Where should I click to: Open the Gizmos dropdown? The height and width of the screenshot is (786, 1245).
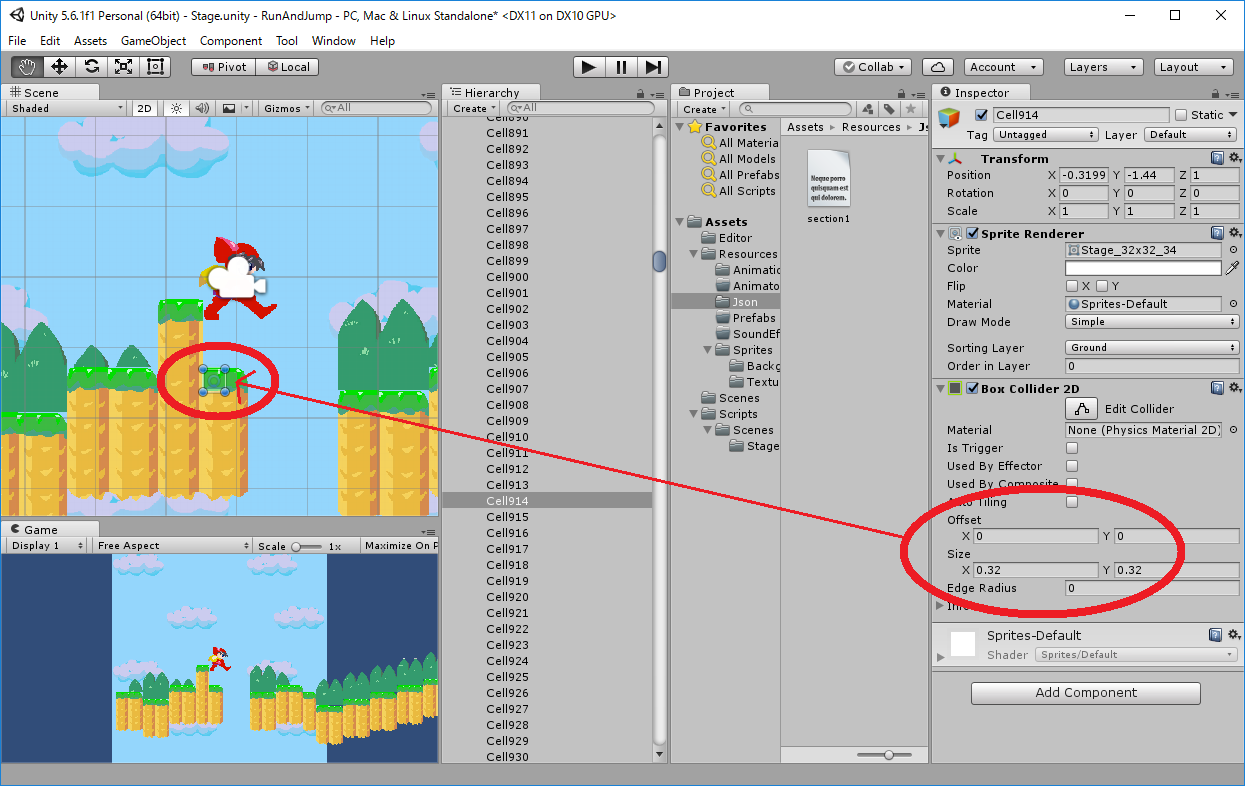pos(287,108)
